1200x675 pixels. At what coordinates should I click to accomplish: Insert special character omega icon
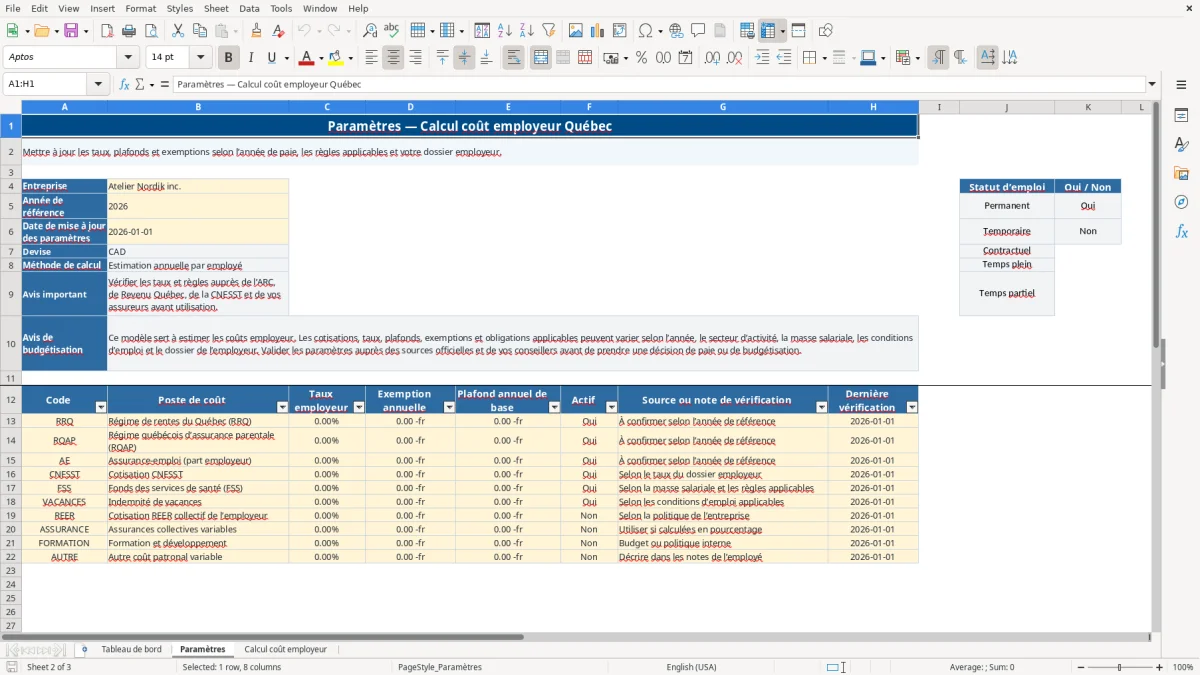pos(645,31)
